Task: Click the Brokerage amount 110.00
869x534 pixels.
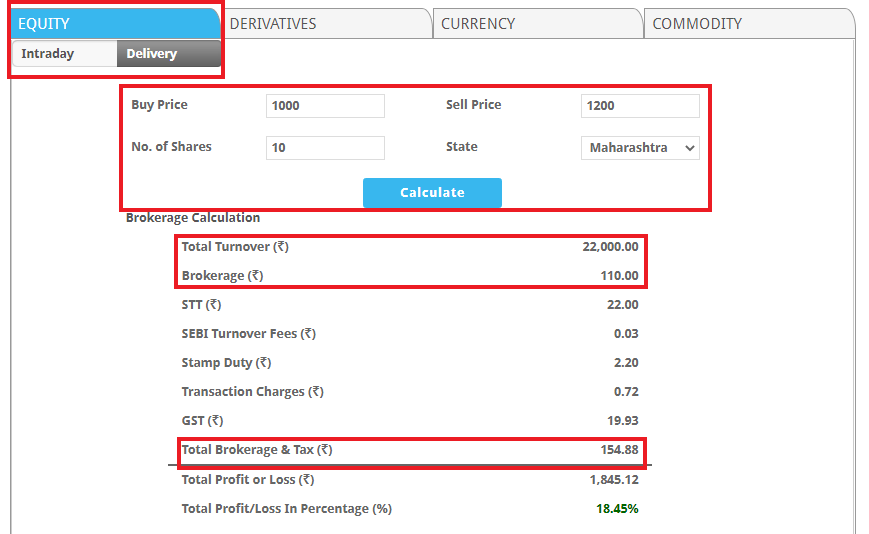Action: 619,276
